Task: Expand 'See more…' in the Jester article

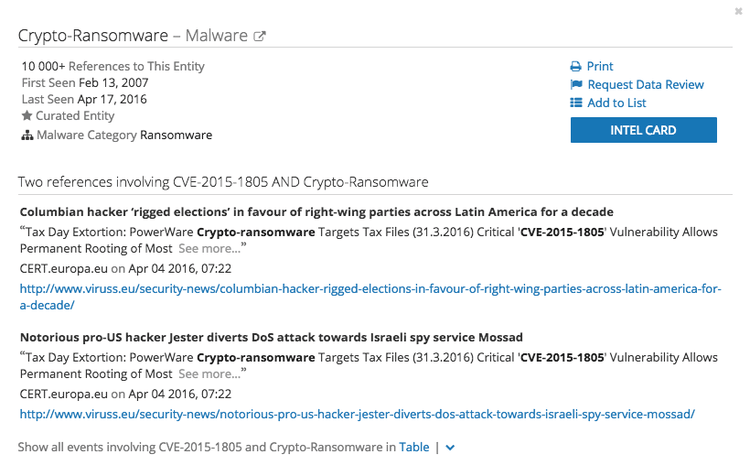Action: [209, 373]
